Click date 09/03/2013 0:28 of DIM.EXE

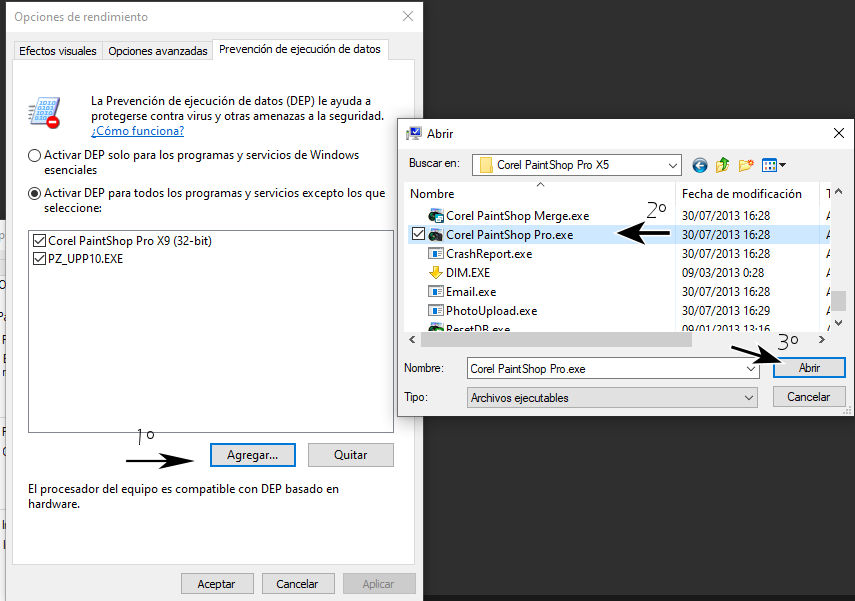[723, 273]
